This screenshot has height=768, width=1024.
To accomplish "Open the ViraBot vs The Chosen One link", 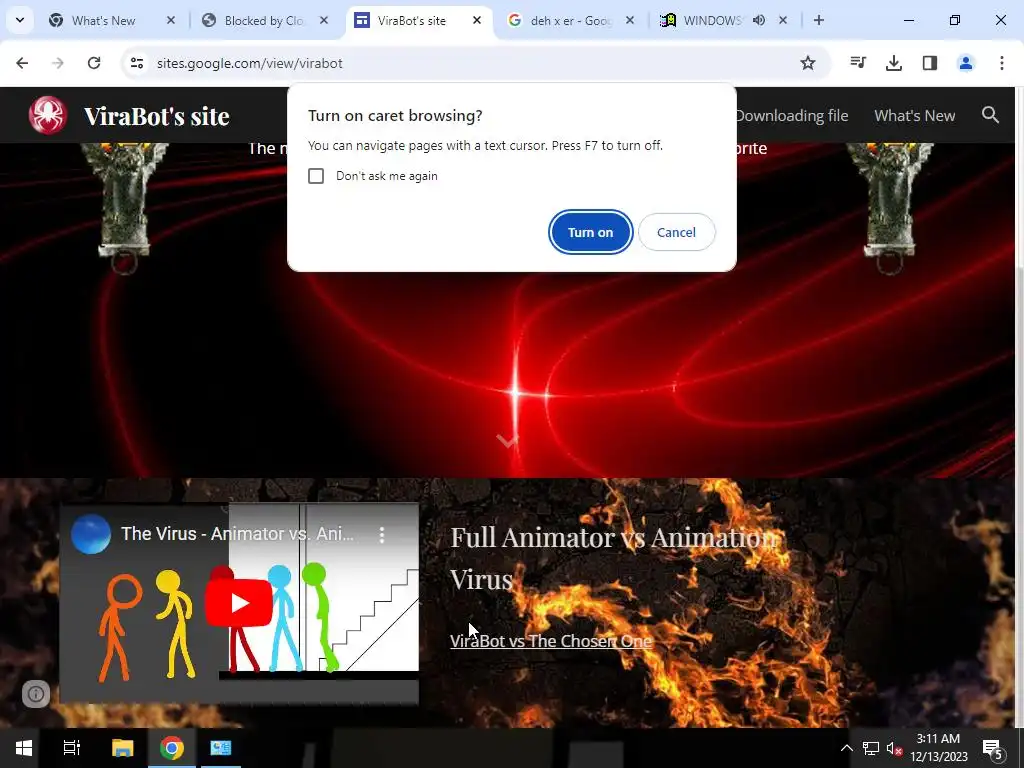I will (551, 641).
